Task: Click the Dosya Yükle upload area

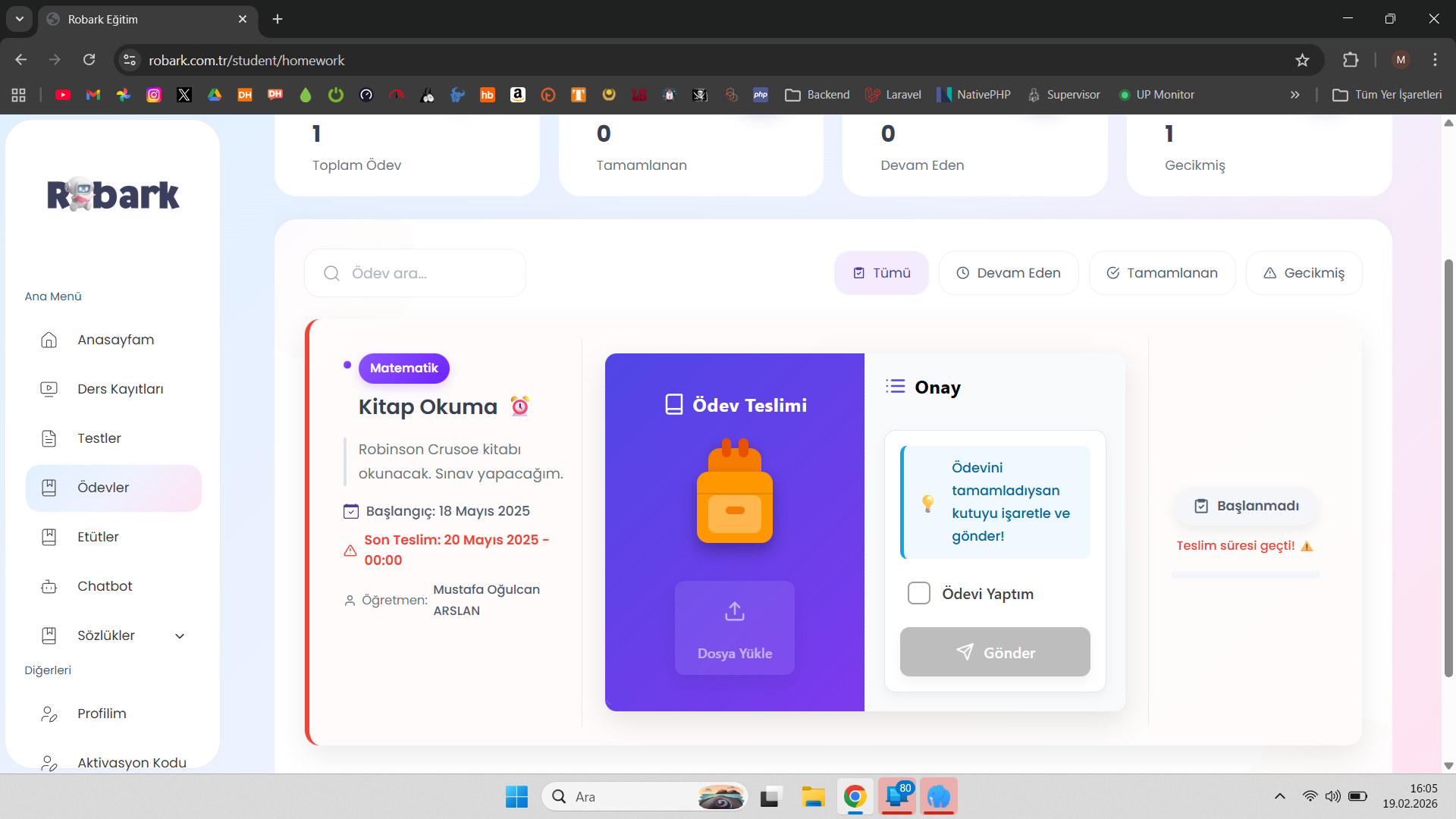Action: (734, 628)
